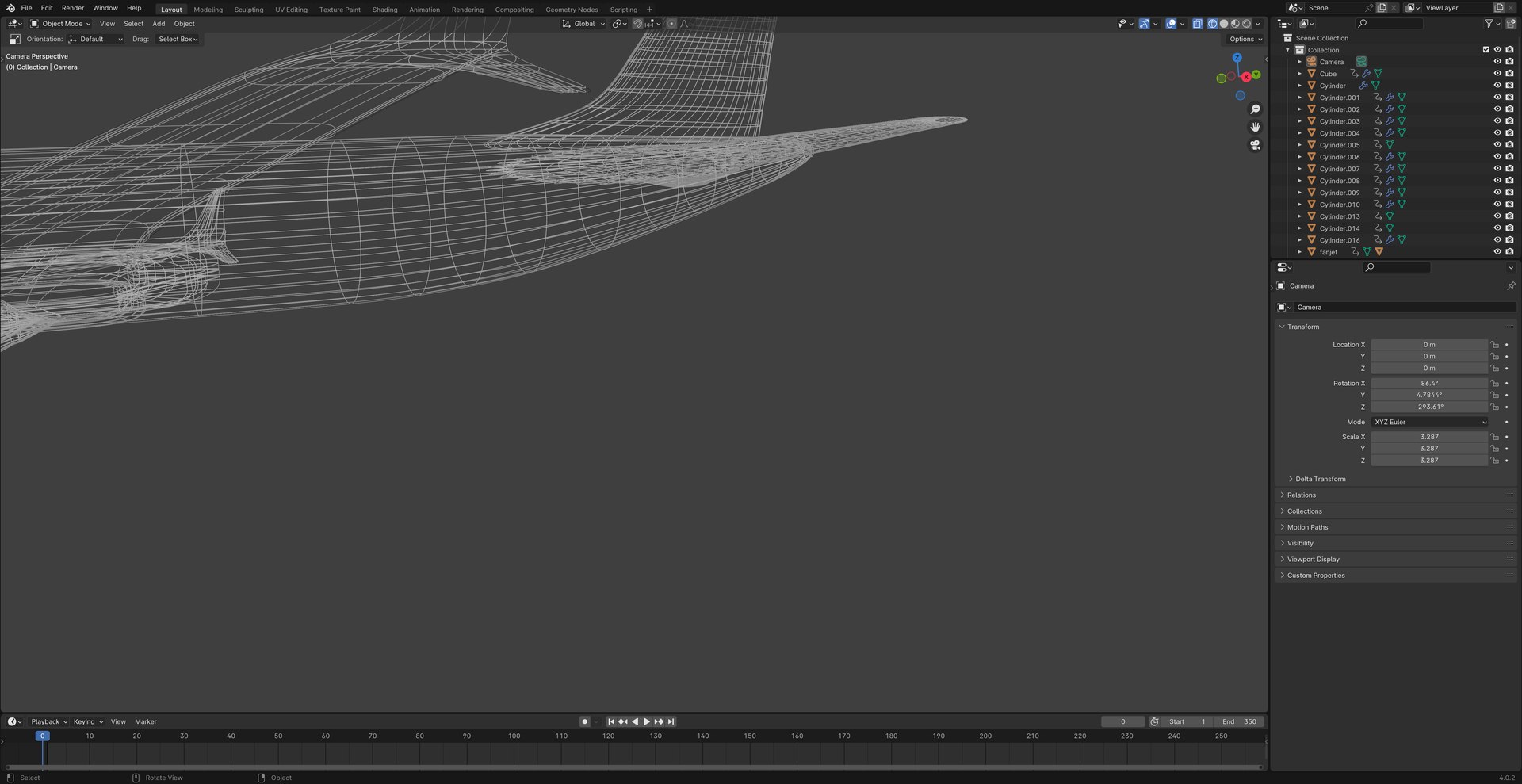Image resolution: width=1522 pixels, height=784 pixels.
Task: Open the Render menu
Action: [73, 8]
